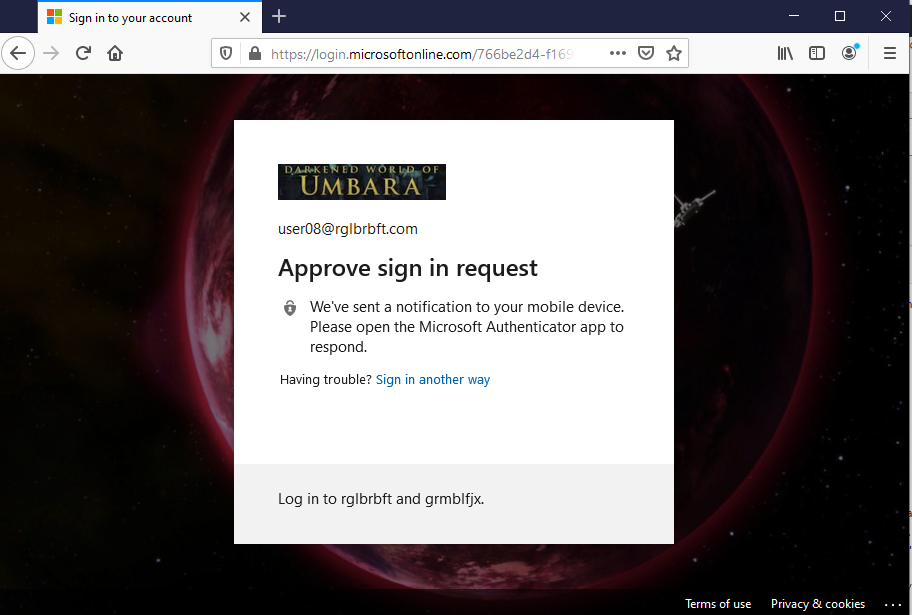Go back to the previous page

pos(19,53)
